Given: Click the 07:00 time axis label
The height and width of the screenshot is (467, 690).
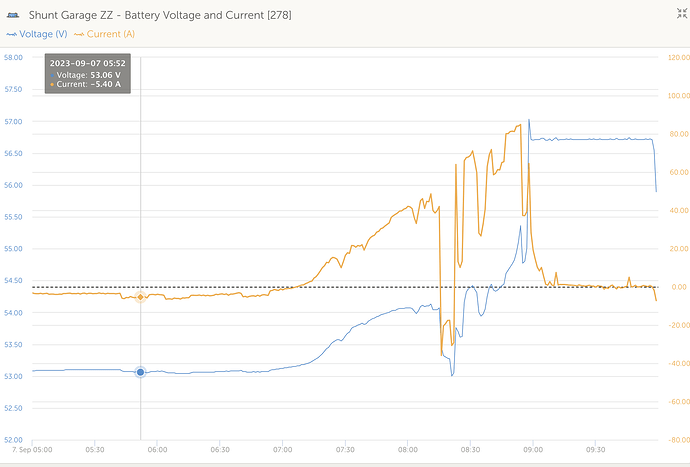Looking at the screenshot, I should (x=283, y=450).
